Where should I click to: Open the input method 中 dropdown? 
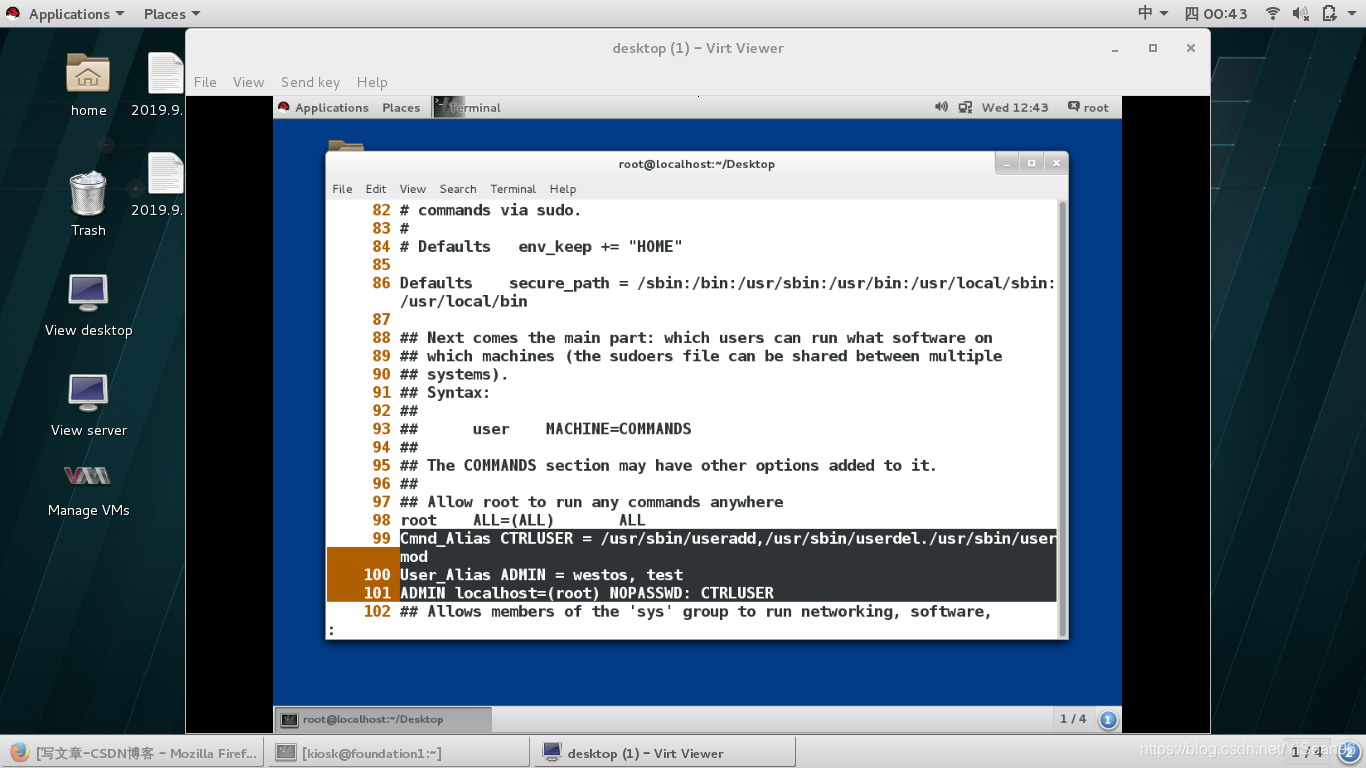click(1153, 14)
